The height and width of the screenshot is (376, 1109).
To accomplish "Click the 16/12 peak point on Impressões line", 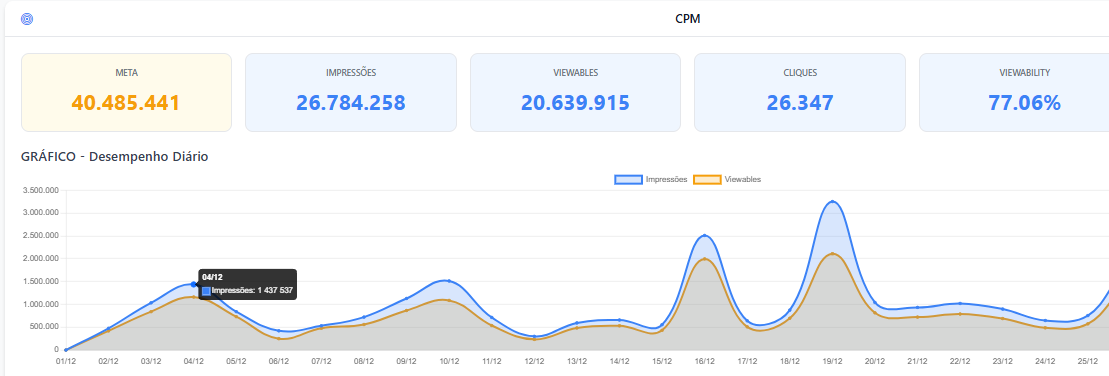I will tap(704, 236).
